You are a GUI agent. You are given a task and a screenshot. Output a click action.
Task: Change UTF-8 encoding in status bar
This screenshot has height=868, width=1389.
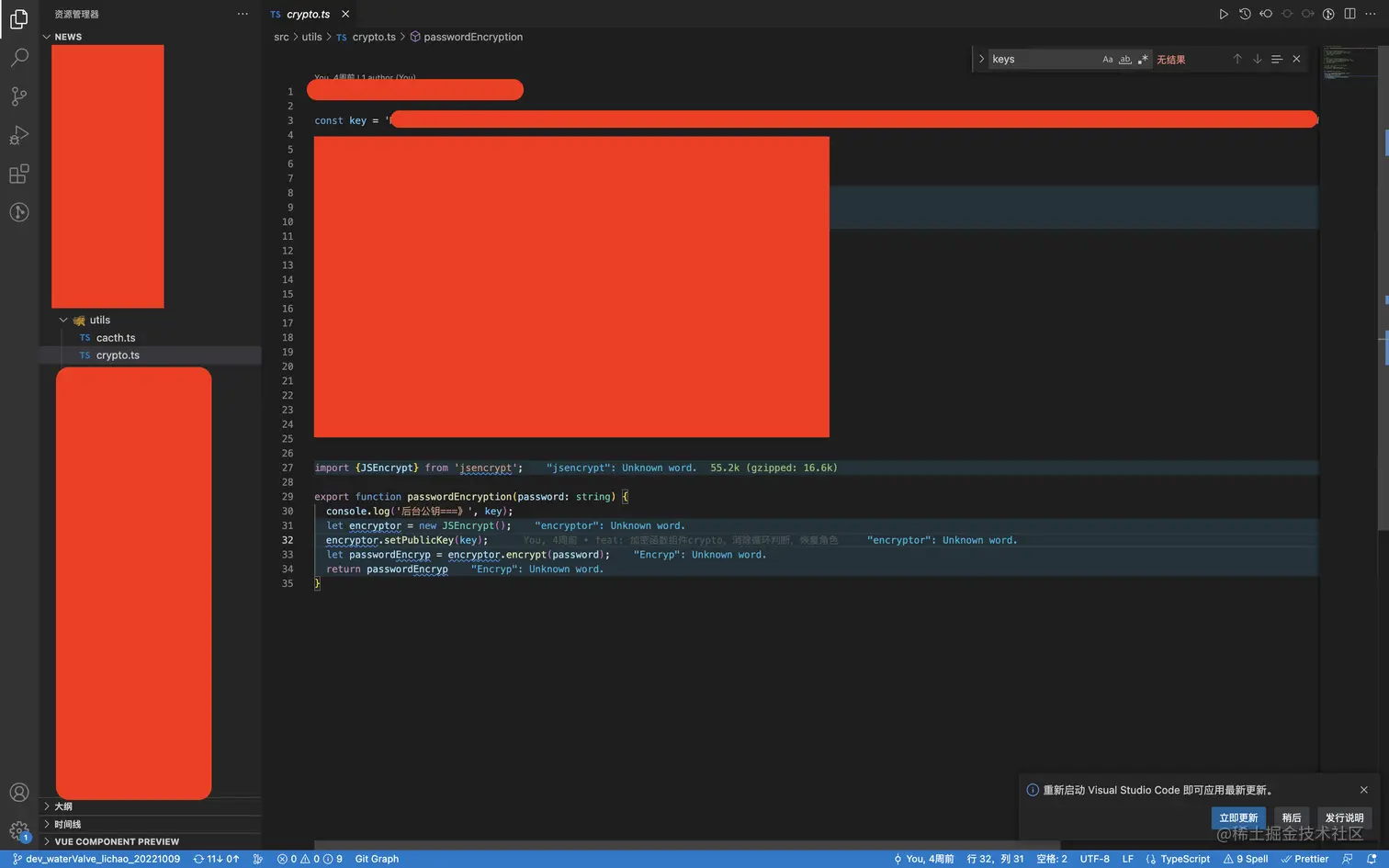pyautogui.click(x=1094, y=859)
